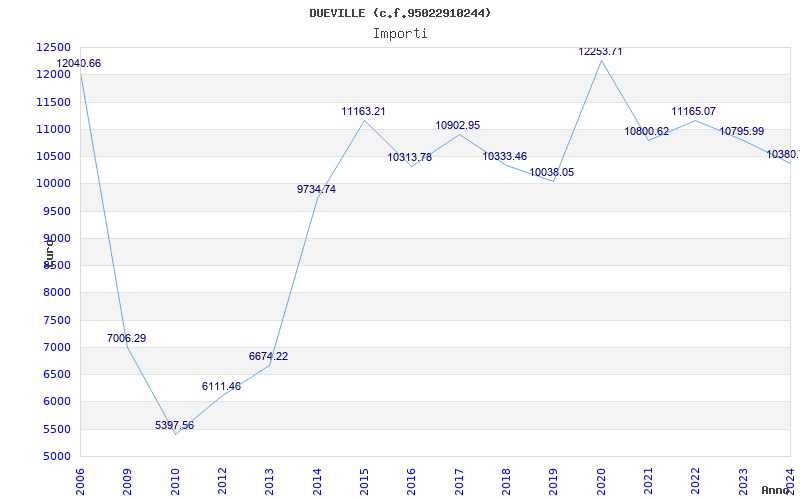Click the 12253.71 data label for 2020
The width and height of the screenshot is (800, 500).
pos(601,52)
